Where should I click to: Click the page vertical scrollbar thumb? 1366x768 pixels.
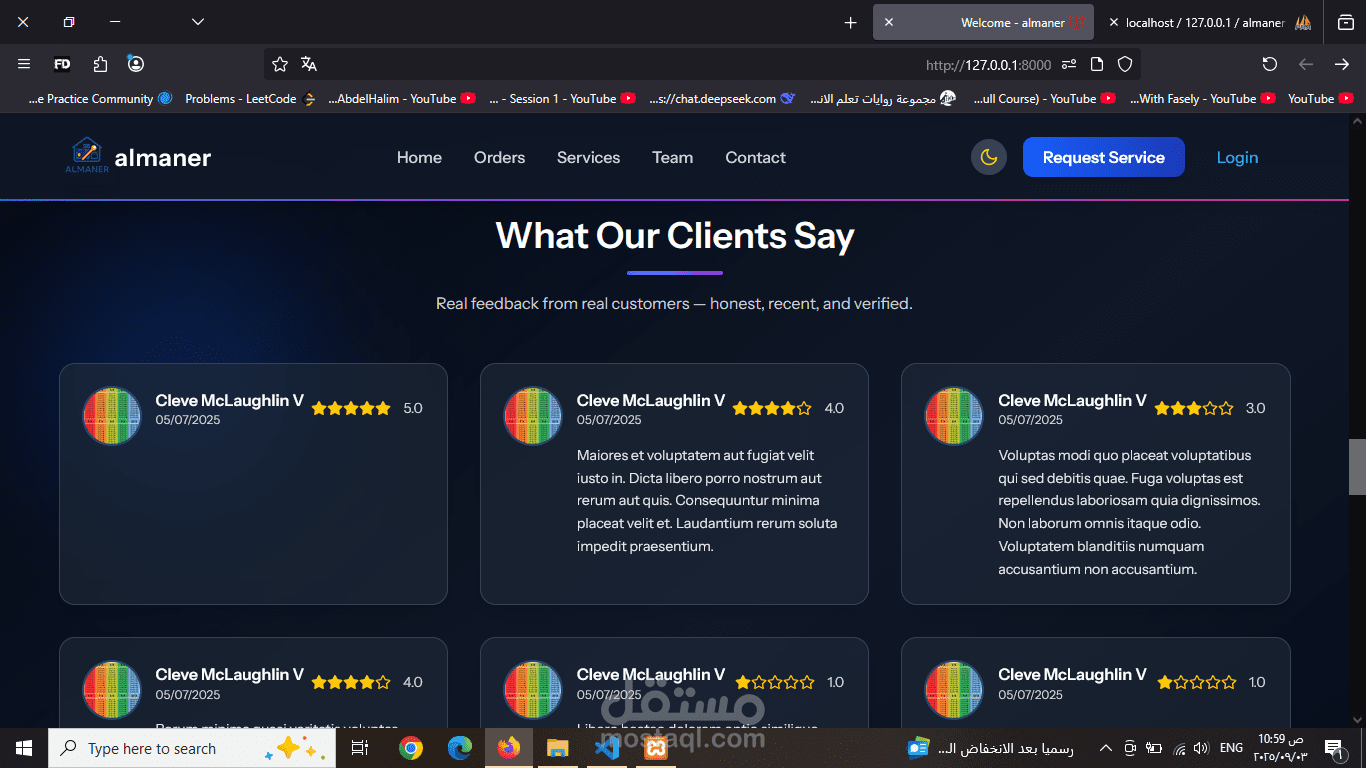click(x=1357, y=467)
